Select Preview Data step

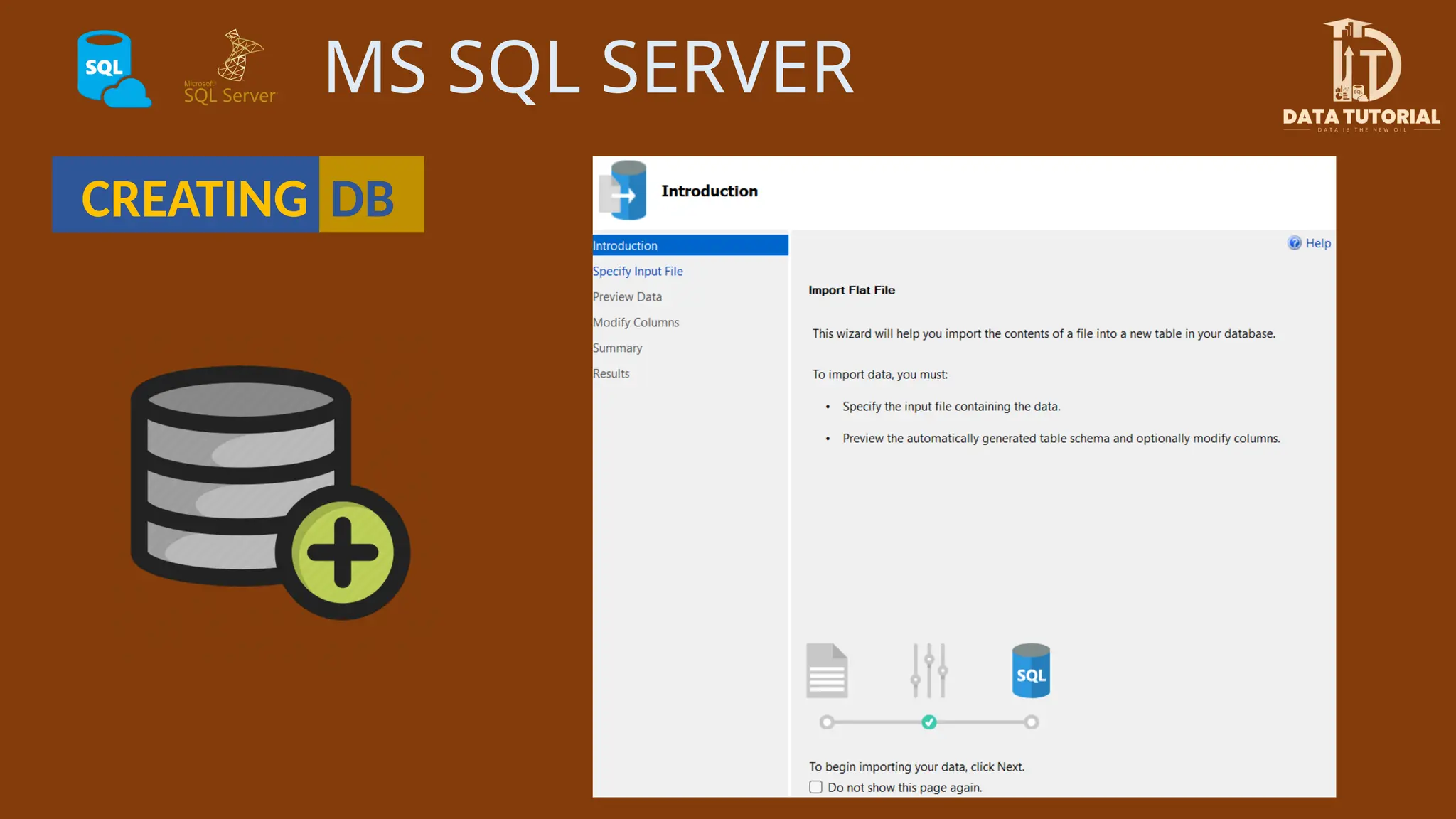(x=627, y=296)
